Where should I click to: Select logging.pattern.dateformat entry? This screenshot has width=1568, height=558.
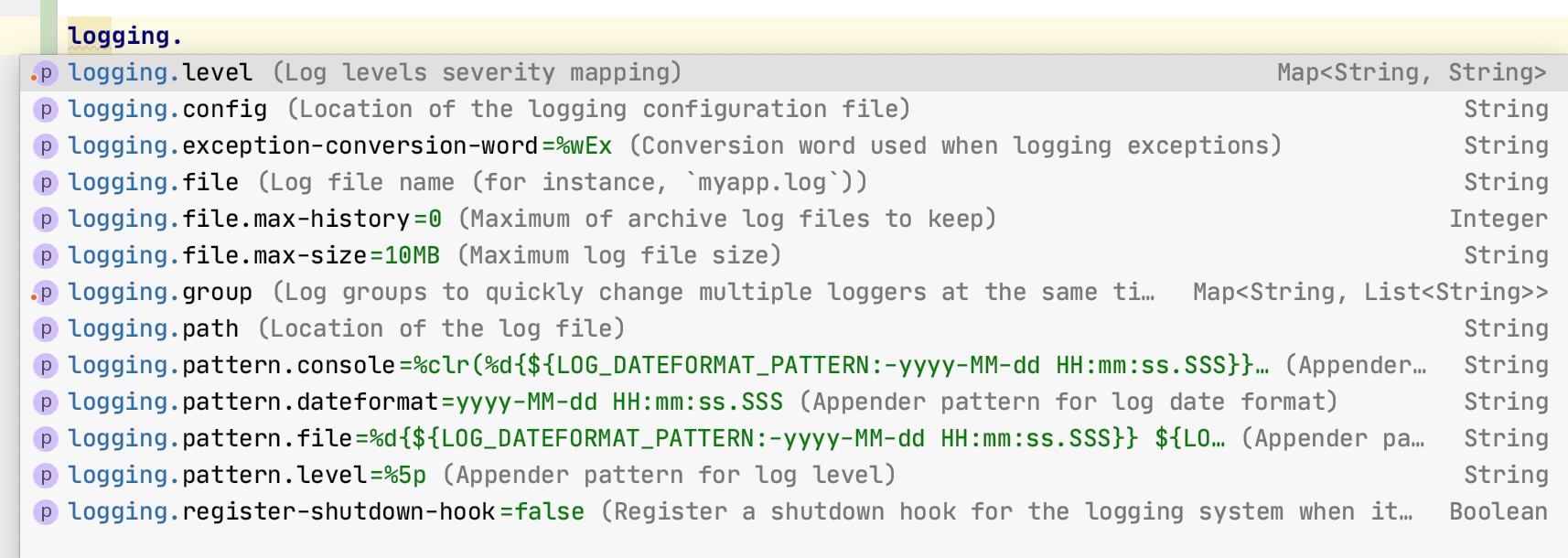click(x=793, y=402)
